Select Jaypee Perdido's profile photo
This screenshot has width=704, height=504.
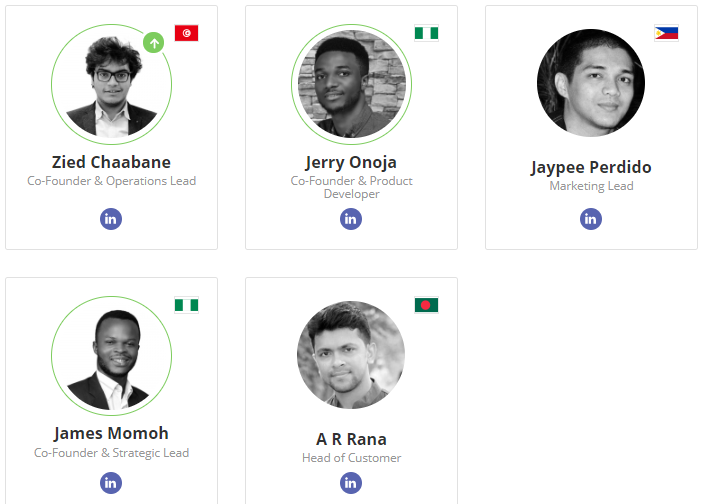(591, 83)
